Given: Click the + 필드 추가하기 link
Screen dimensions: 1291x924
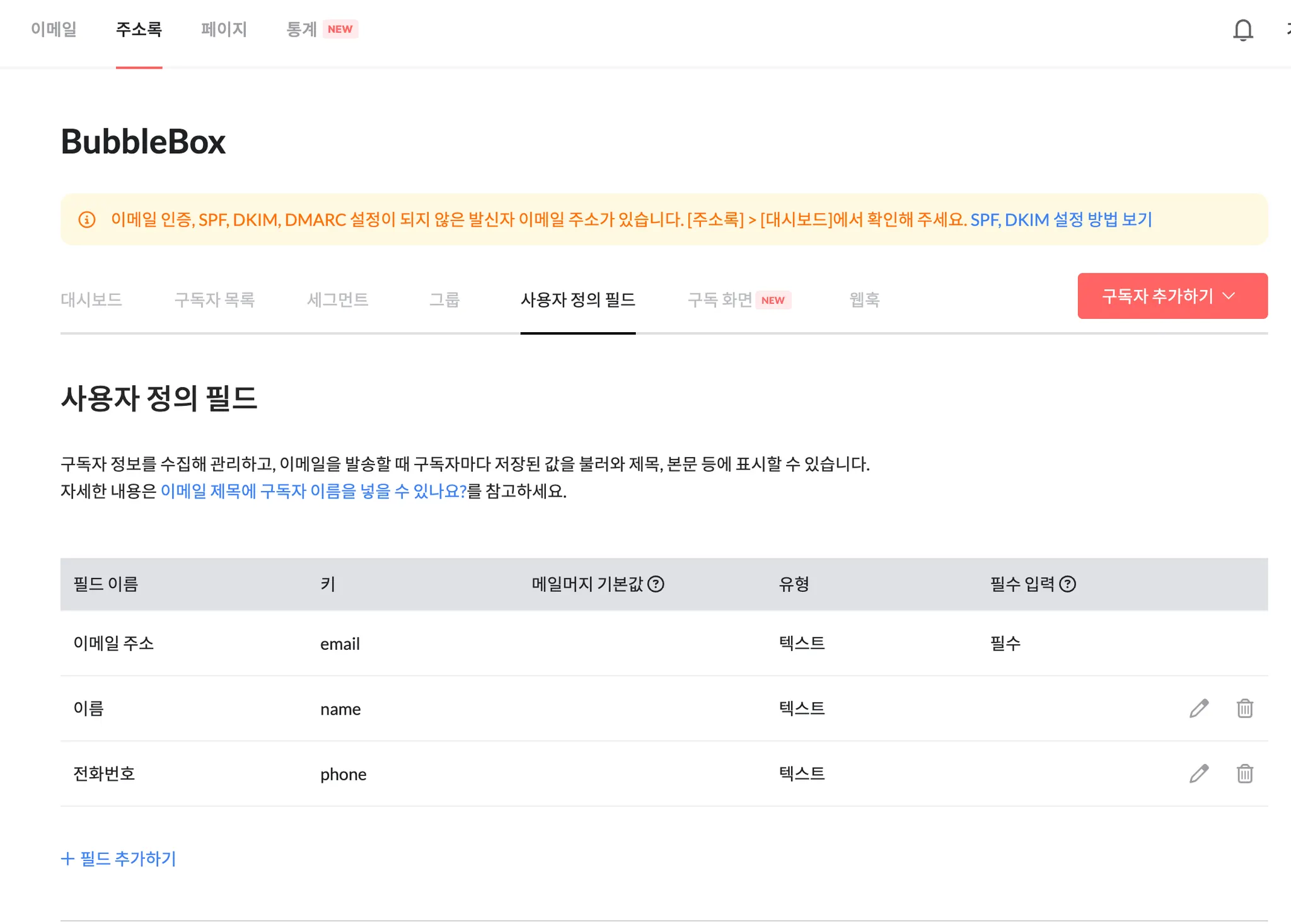Looking at the screenshot, I should 119,858.
